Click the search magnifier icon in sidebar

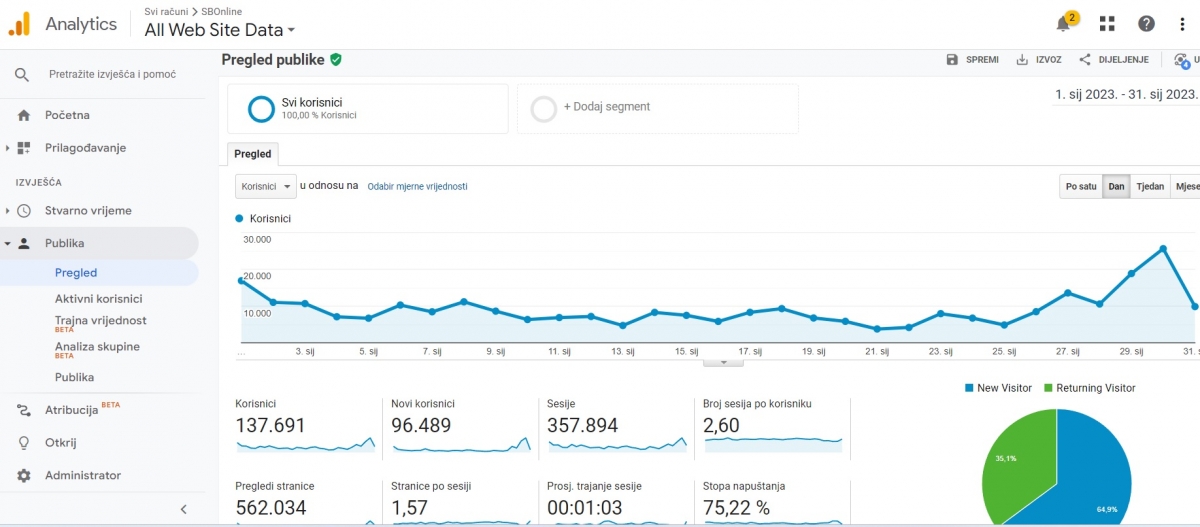click(22, 74)
